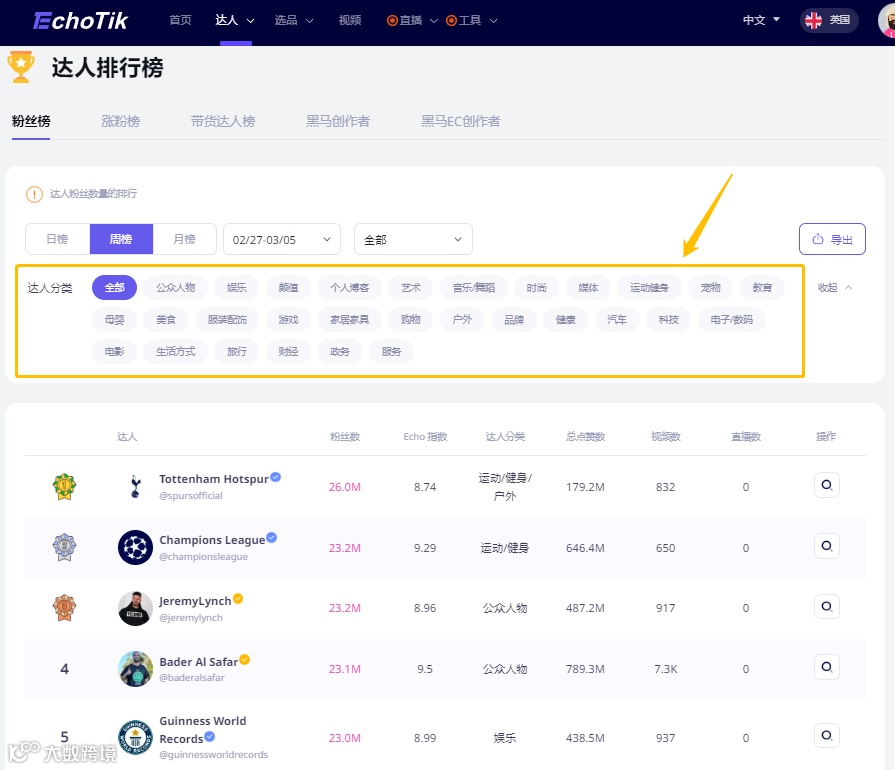Switch to the 黑马EC创作者 tab
This screenshot has height=770, width=895.
(461, 121)
